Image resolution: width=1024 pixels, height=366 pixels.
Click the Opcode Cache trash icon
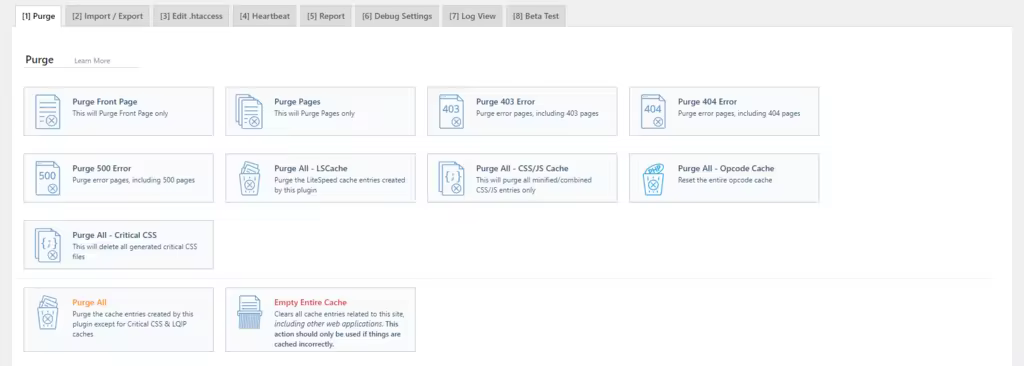pos(653,178)
